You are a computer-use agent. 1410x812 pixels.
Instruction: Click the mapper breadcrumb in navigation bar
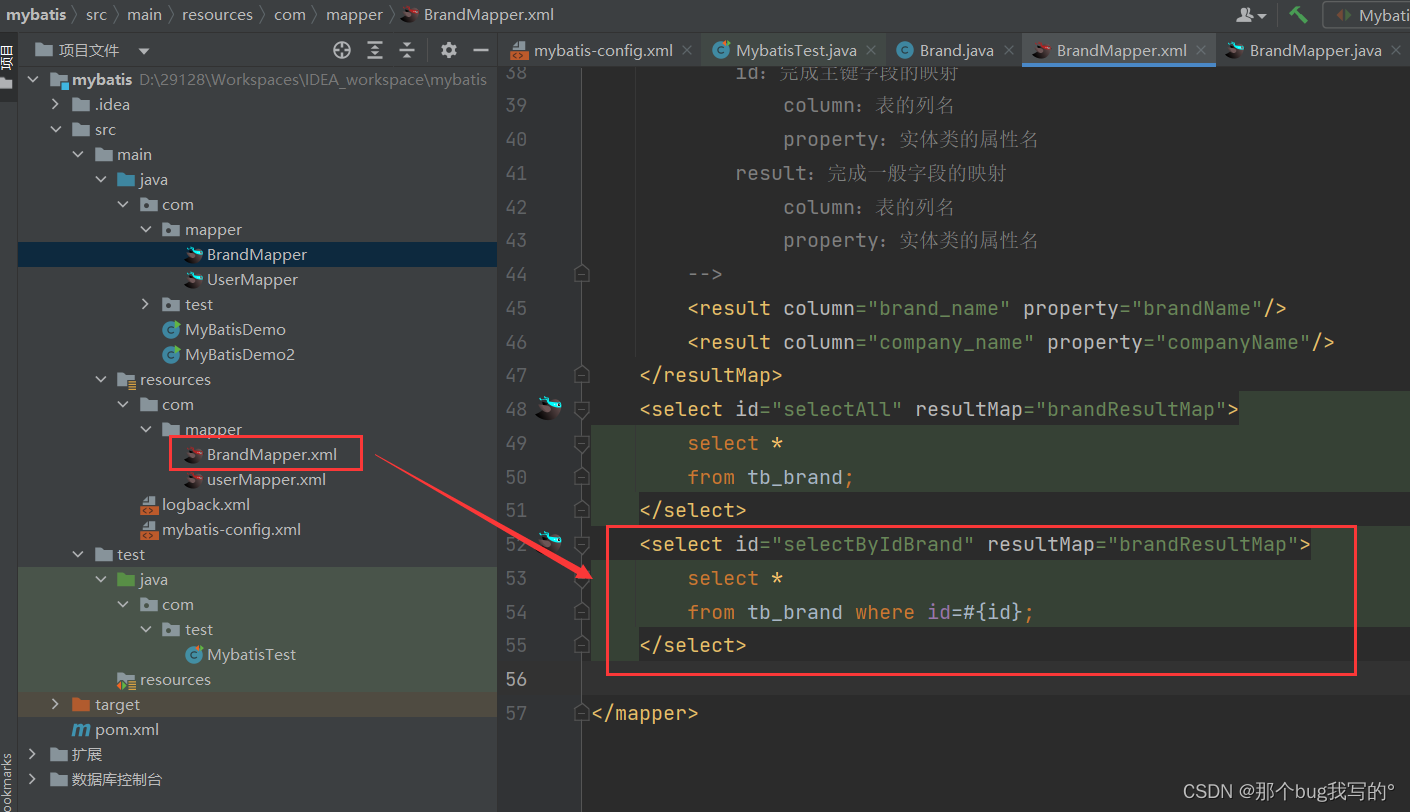coord(354,15)
